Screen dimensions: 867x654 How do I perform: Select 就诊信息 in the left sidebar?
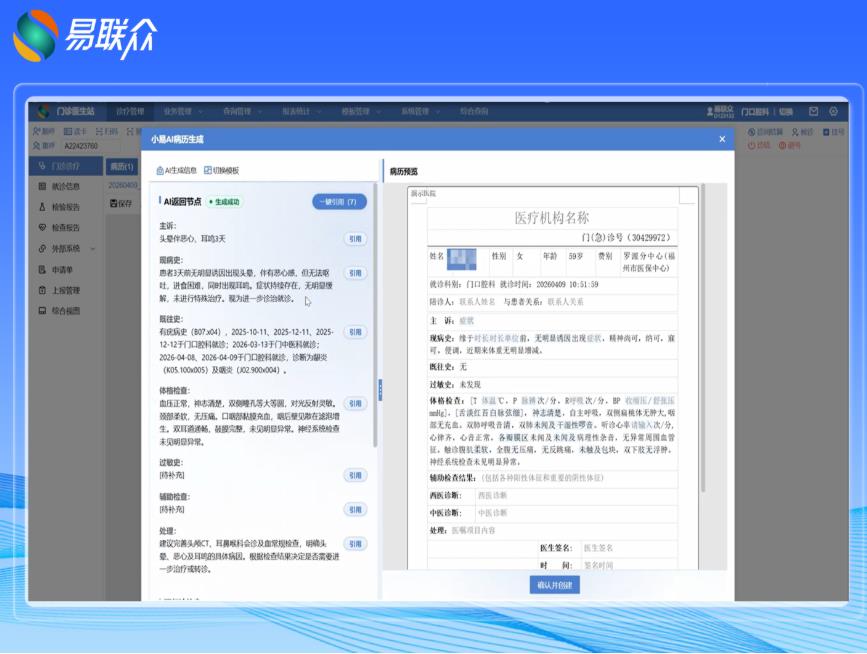coord(66,186)
